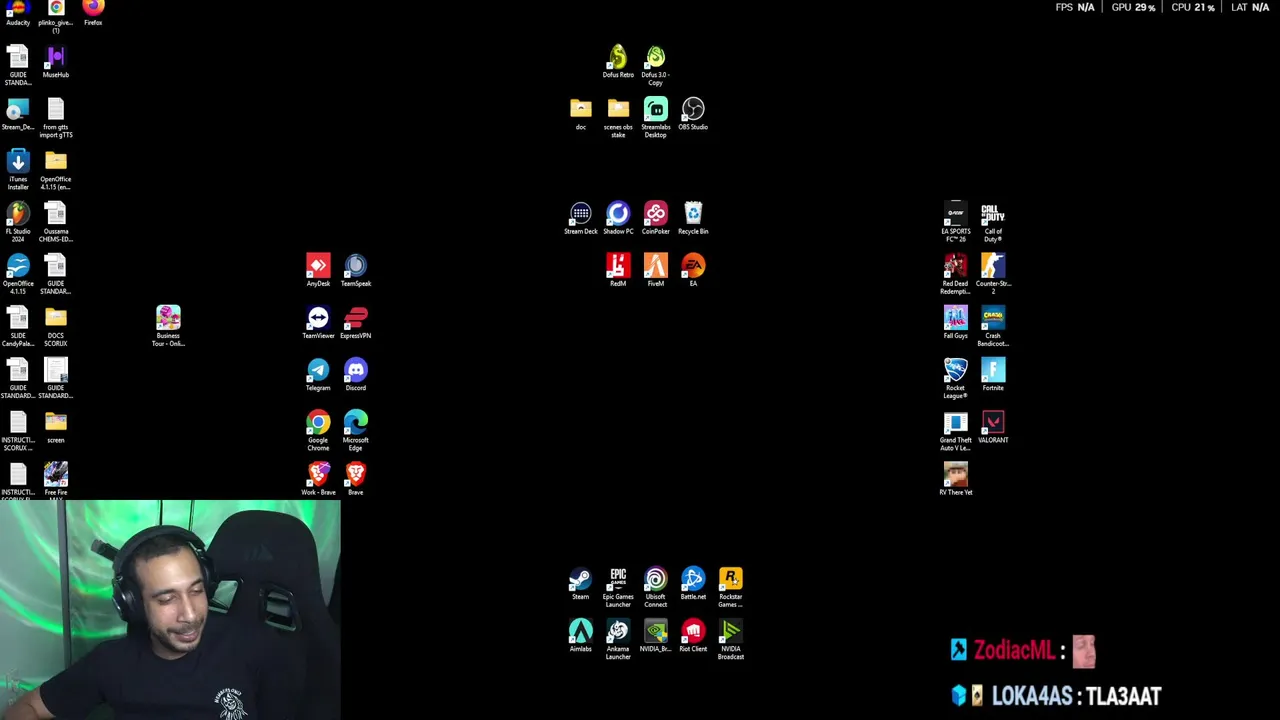Open the plain Brave browser shortcut

(356, 478)
